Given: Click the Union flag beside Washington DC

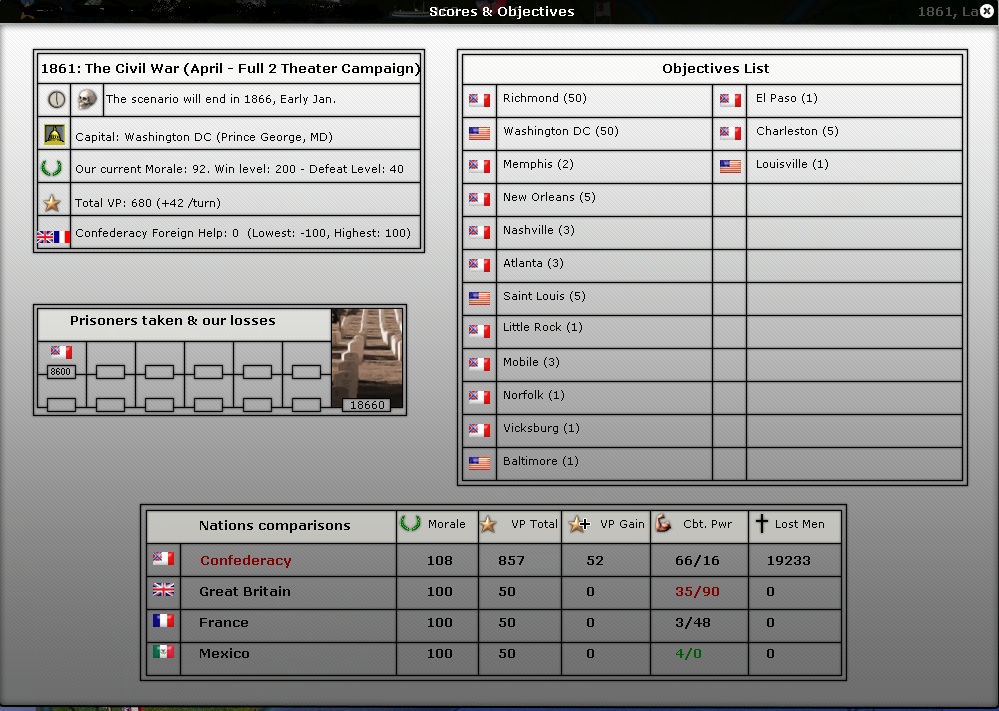Looking at the screenshot, I should (479, 132).
